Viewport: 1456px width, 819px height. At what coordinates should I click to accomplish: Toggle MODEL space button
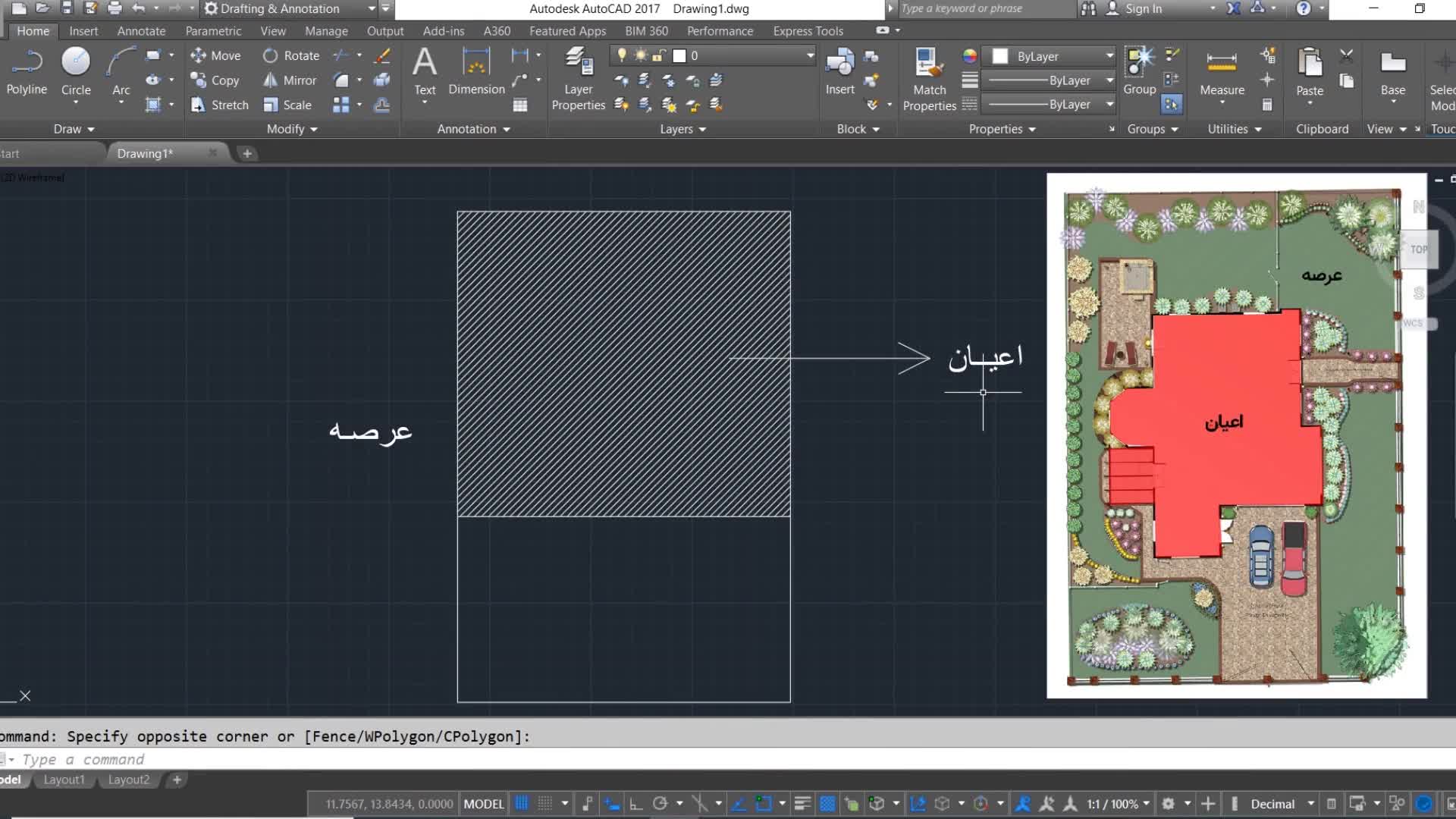point(483,804)
